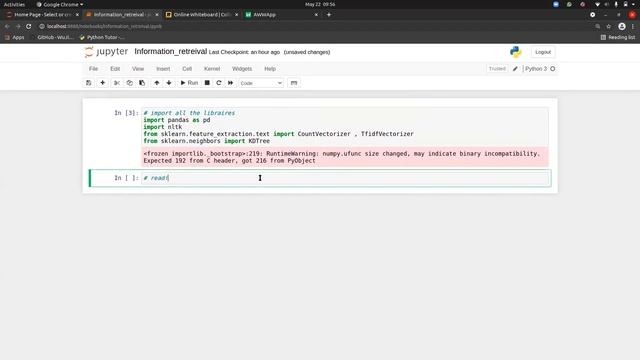
Task: Move selected cell up arrow
Action: 157,83
